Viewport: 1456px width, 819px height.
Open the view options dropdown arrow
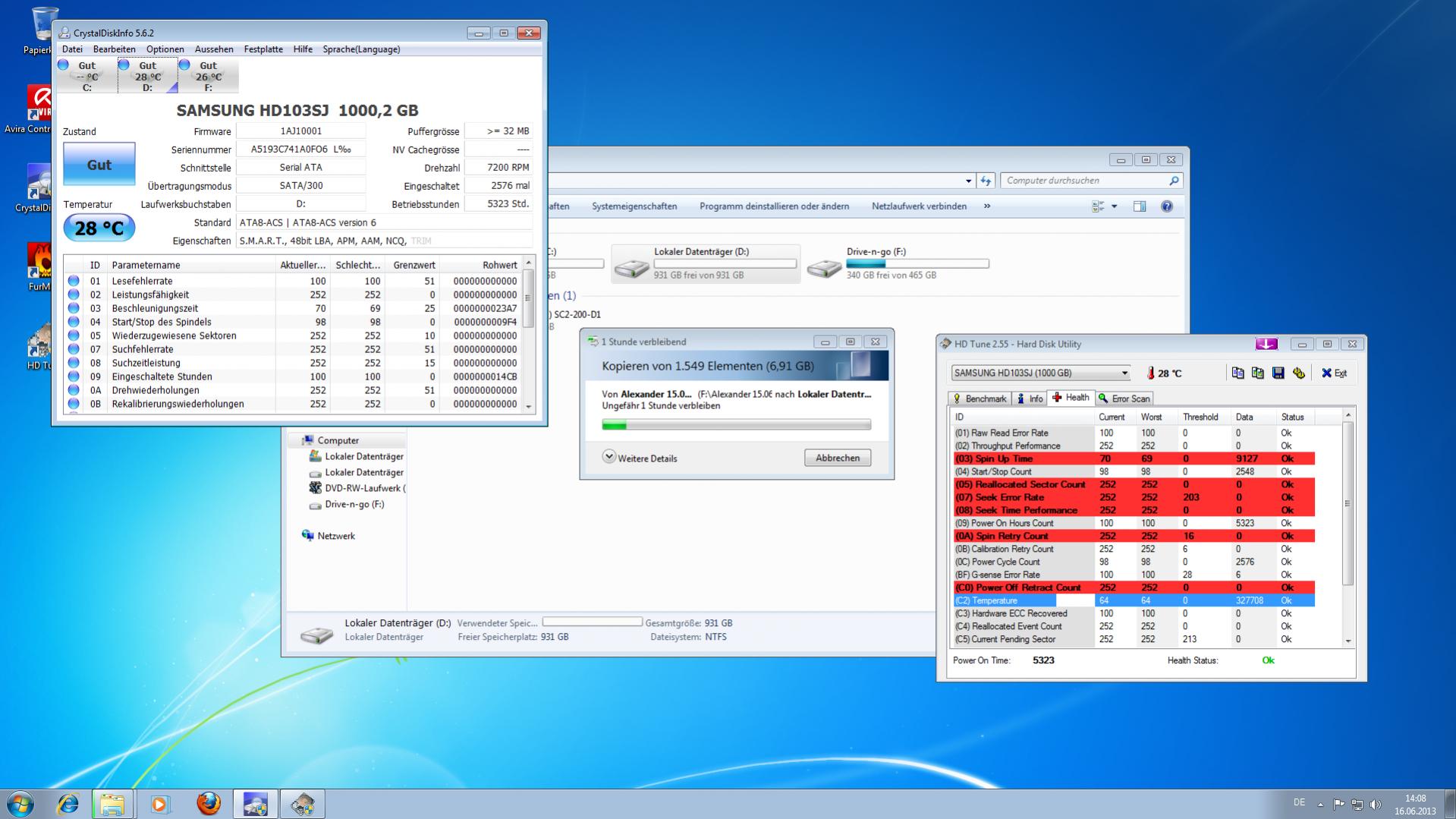(x=1114, y=206)
